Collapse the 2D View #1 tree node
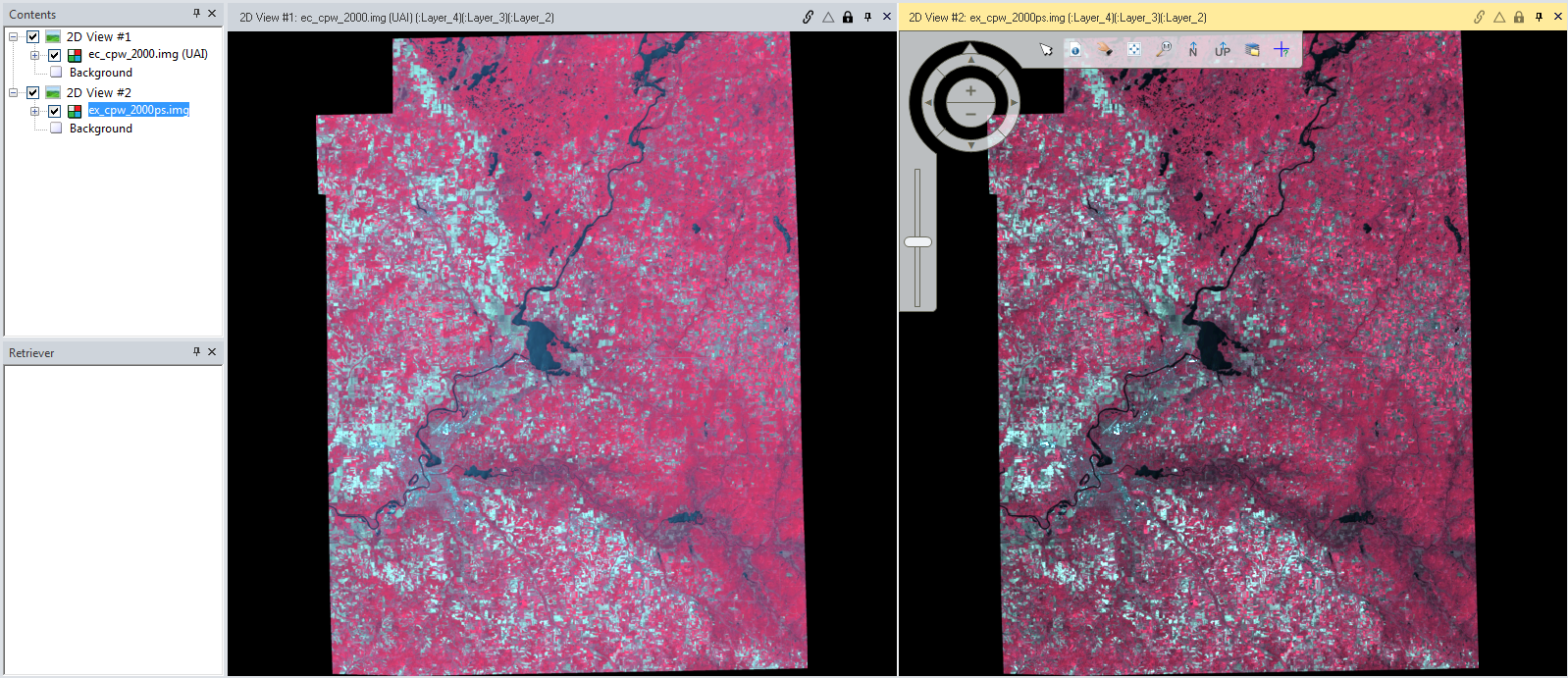 pyautogui.click(x=14, y=36)
